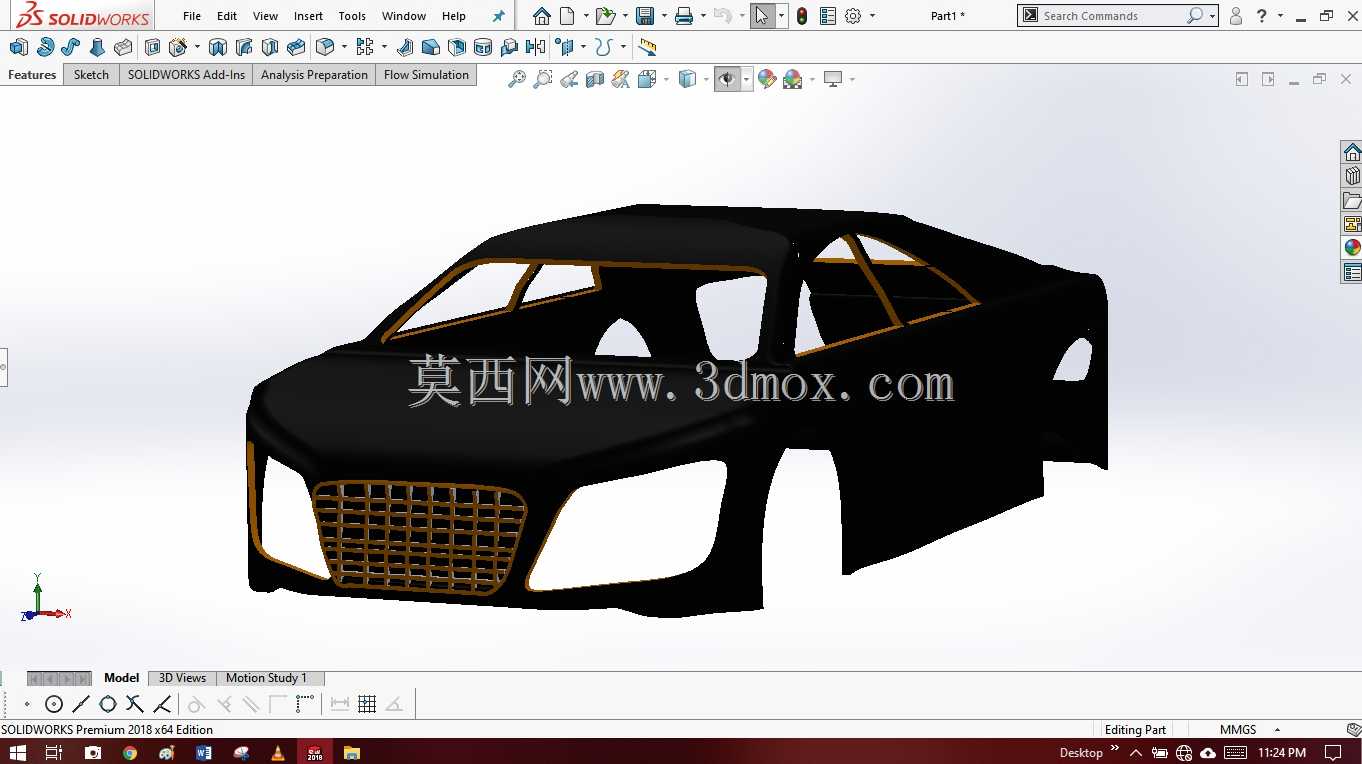Expand the Options gear dropdown arrow
This screenshot has height=764, width=1362.
pos(872,16)
